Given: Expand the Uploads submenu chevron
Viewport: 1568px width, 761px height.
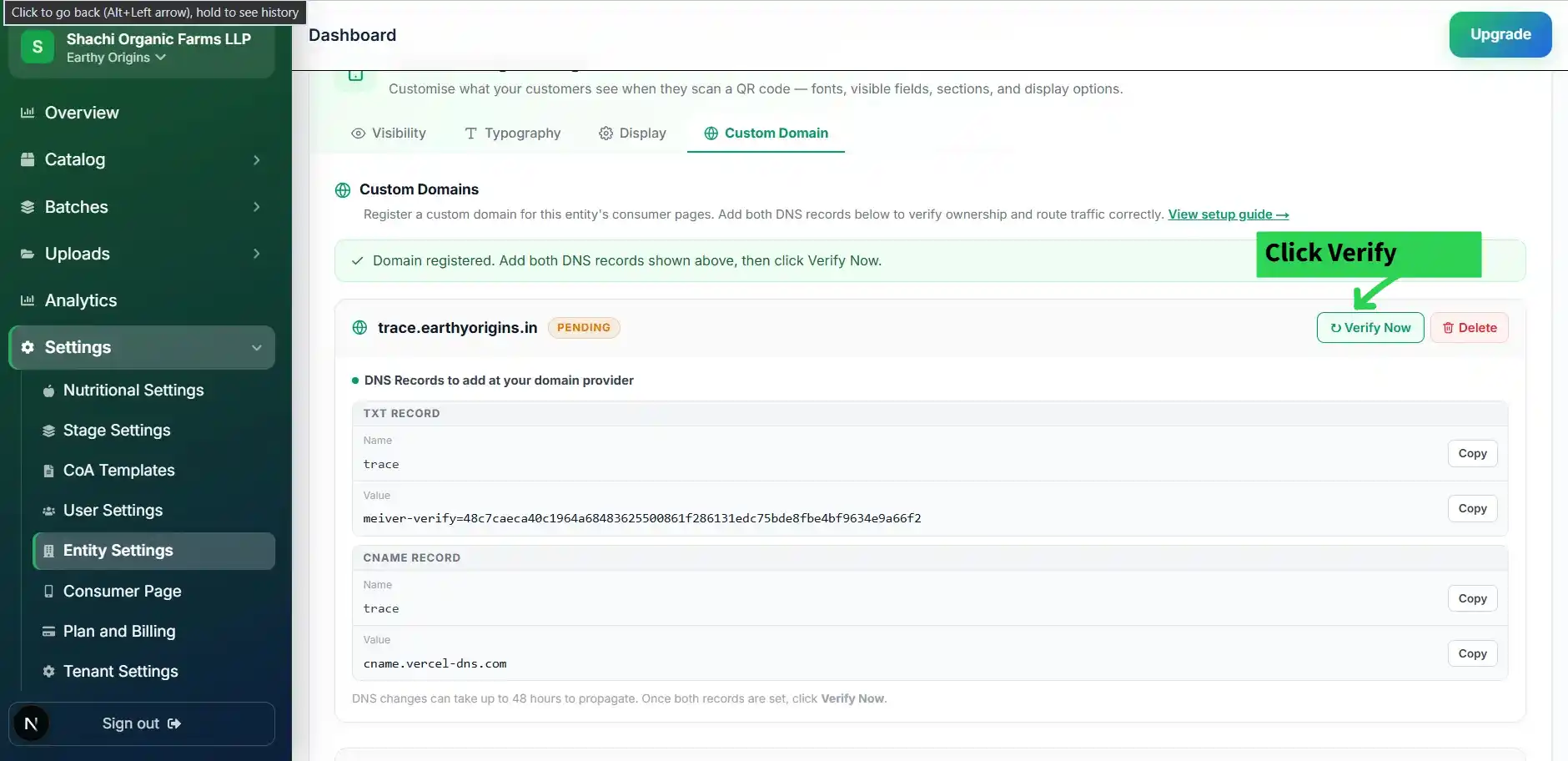Looking at the screenshot, I should (257, 254).
